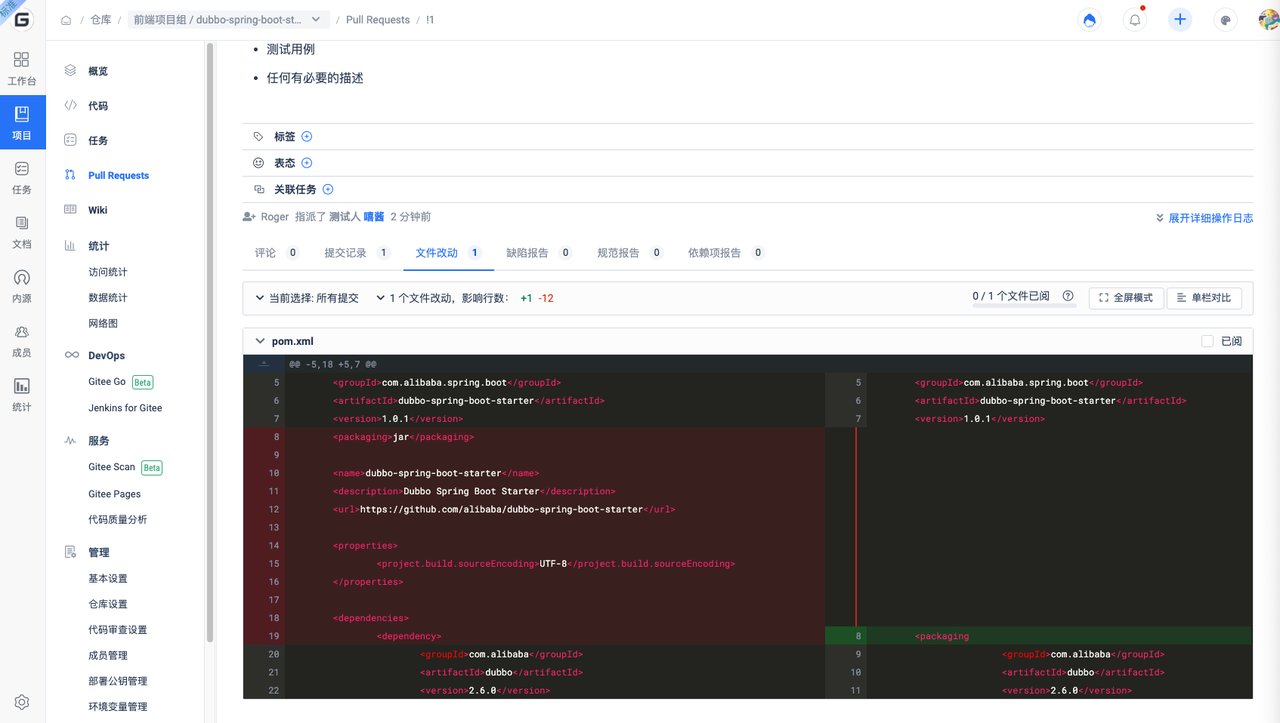Switch to the 规范报告 tab

tap(630, 253)
